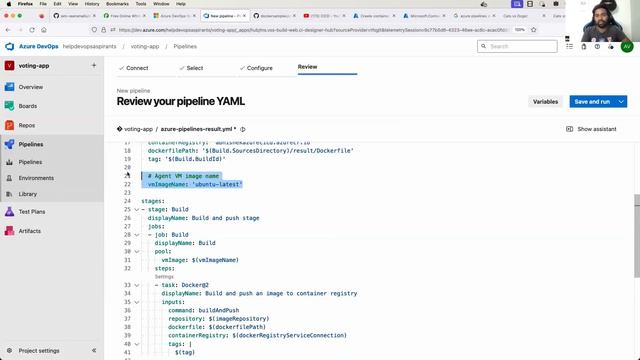Image resolution: width=640 pixels, height=360 pixels.
Task: Select the Review step tab
Action: pyautogui.click(x=307, y=67)
